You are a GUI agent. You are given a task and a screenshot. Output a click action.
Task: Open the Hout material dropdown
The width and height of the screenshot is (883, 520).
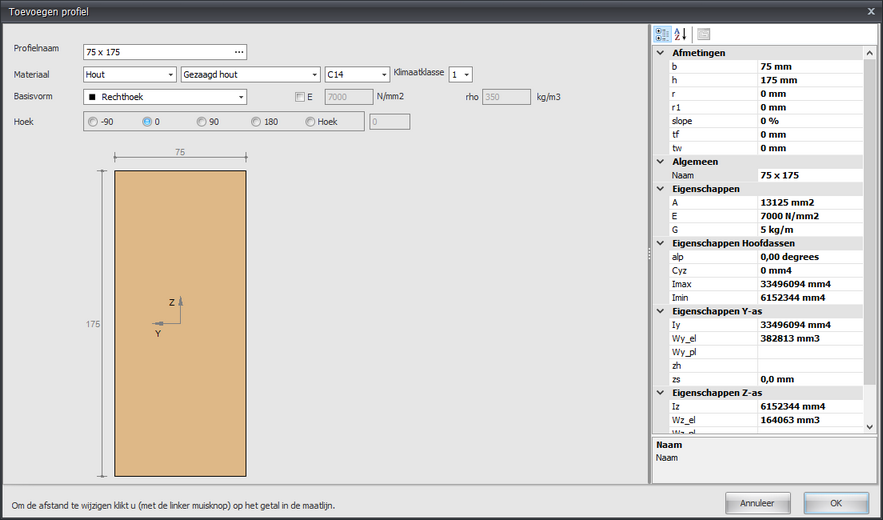130,74
